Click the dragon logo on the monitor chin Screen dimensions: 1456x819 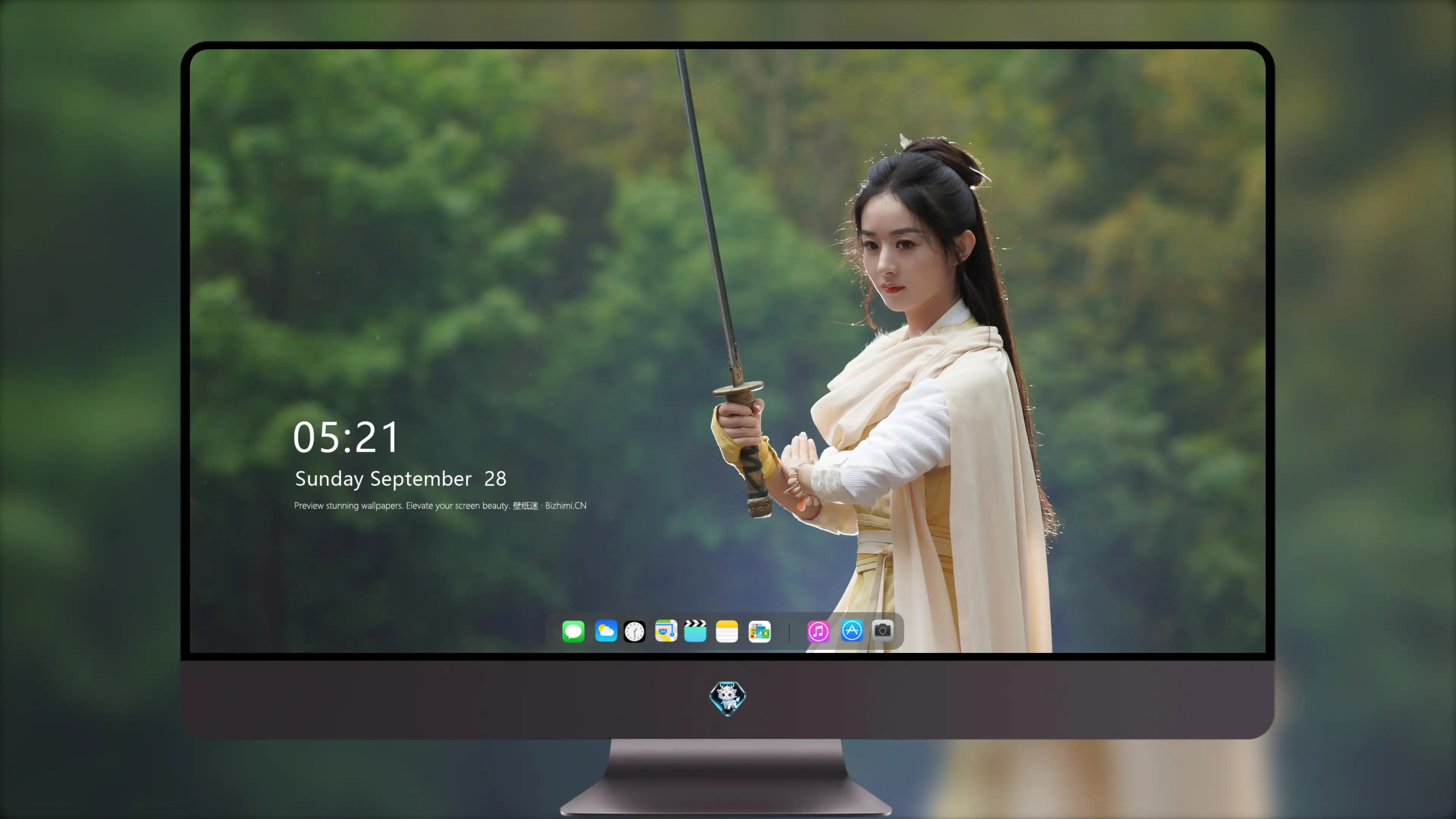coord(728,698)
